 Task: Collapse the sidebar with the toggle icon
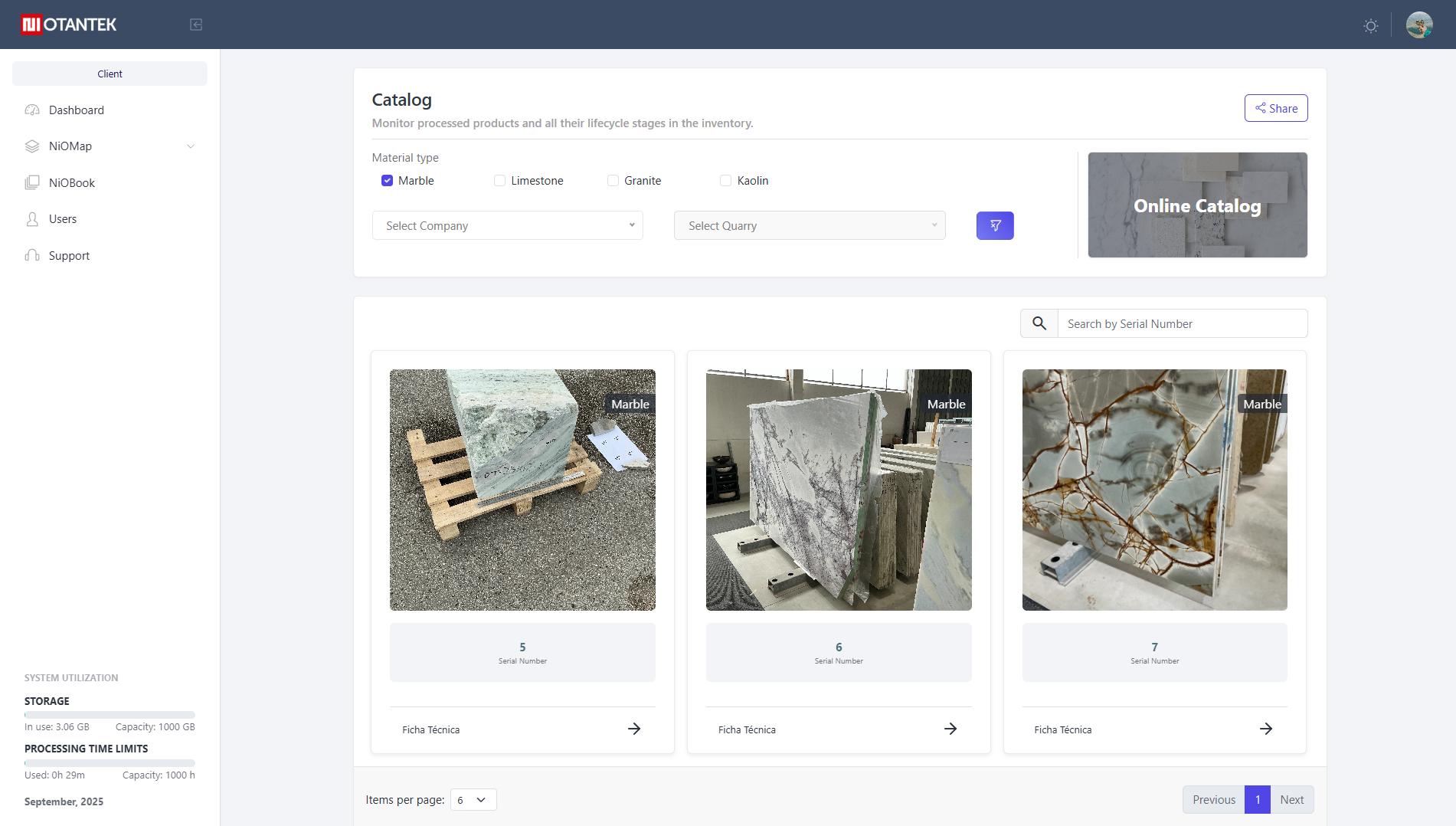pos(196,25)
